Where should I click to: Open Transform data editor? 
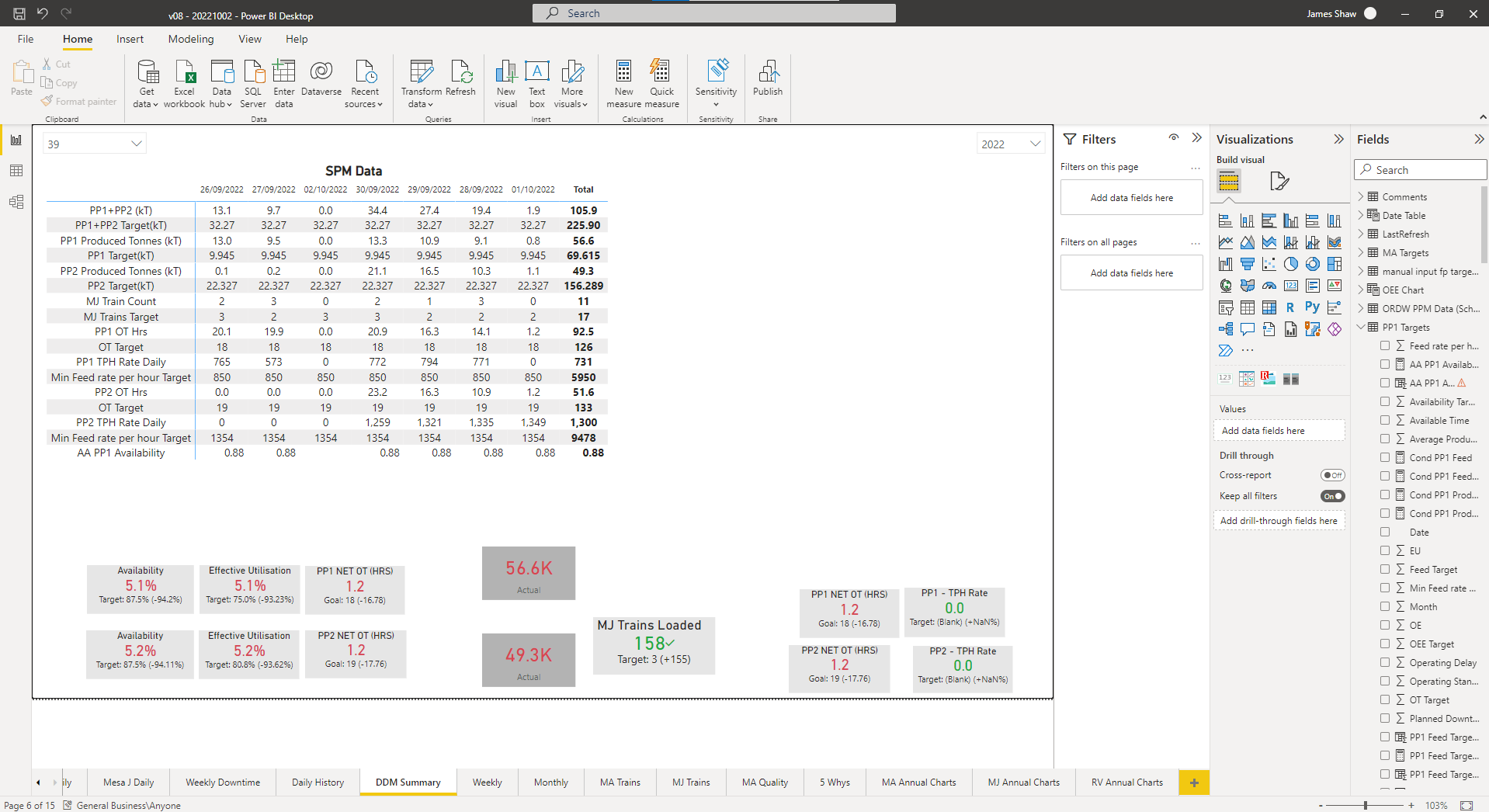[421, 83]
